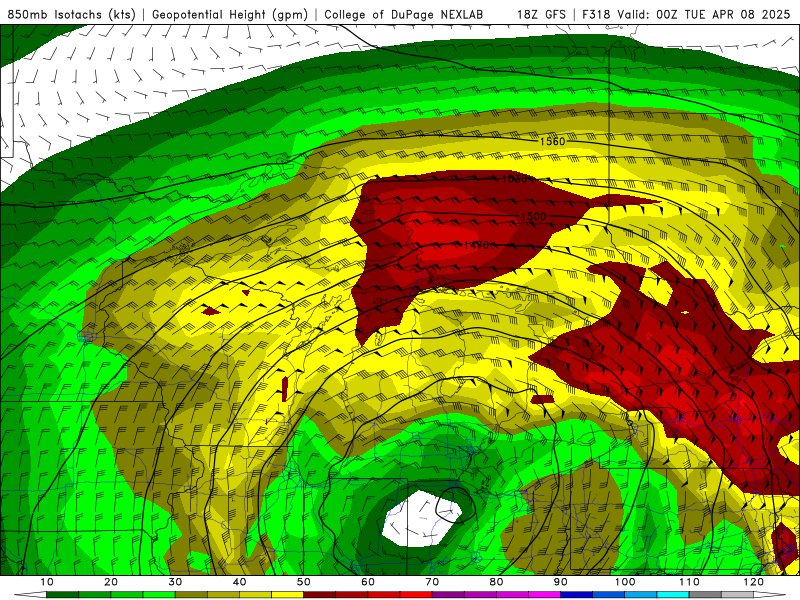This screenshot has width=800, height=600.
Task: Click the "850mb Isotachs (kts)" title text
Action: pos(71,14)
